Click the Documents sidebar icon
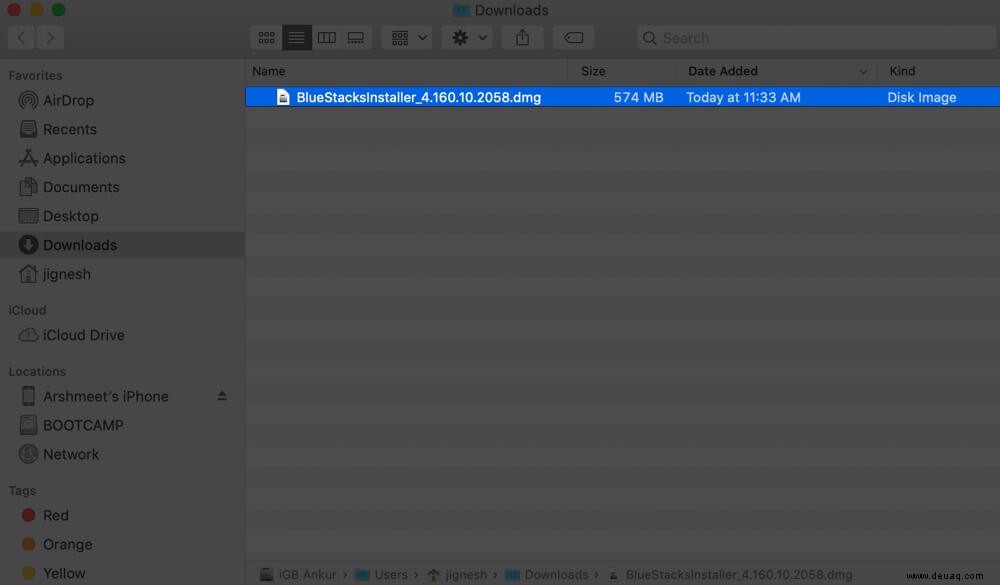The image size is (1000, 585). tap(28, 186)
